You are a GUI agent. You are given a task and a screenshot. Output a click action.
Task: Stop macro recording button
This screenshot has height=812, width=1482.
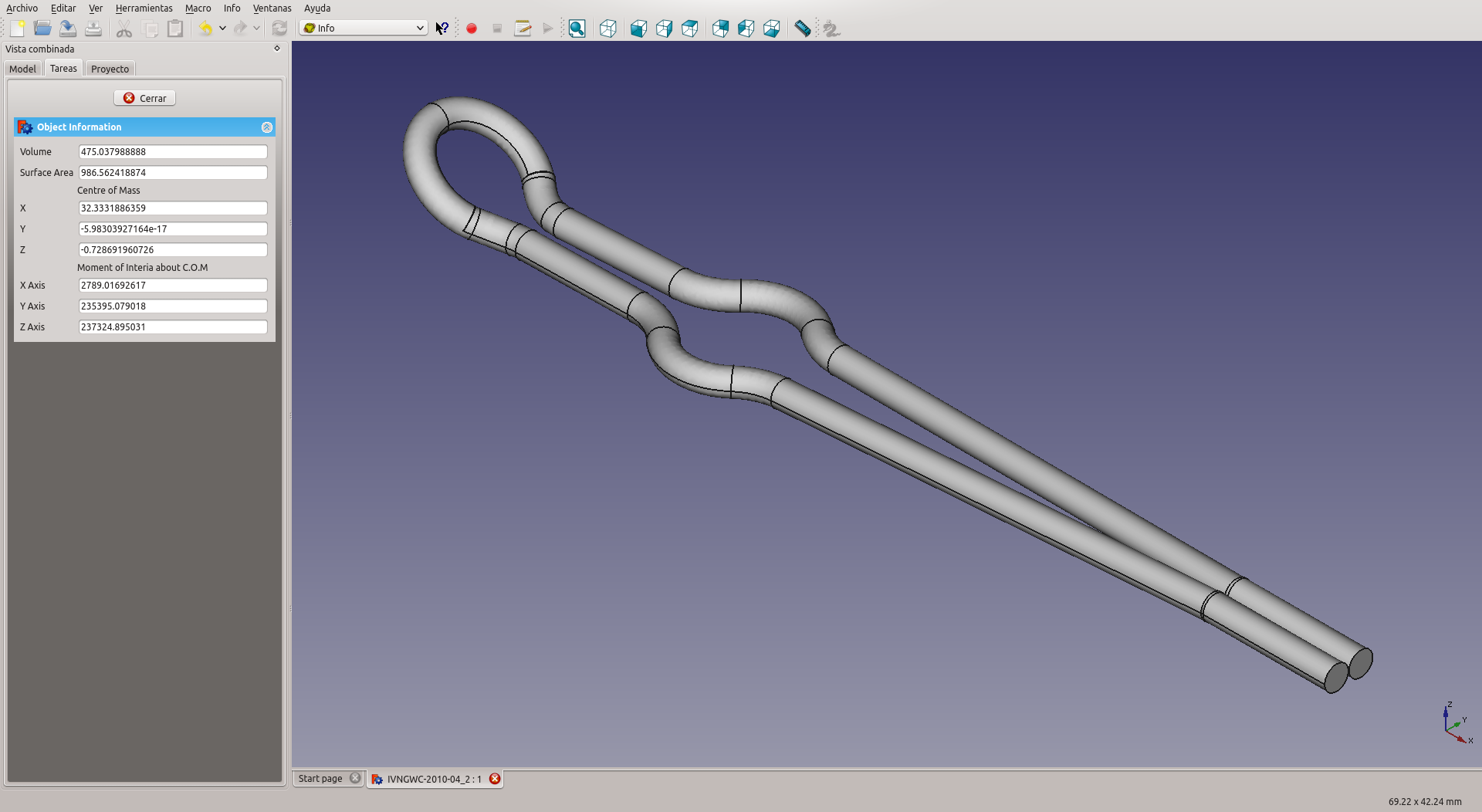(x=497, y=29)
